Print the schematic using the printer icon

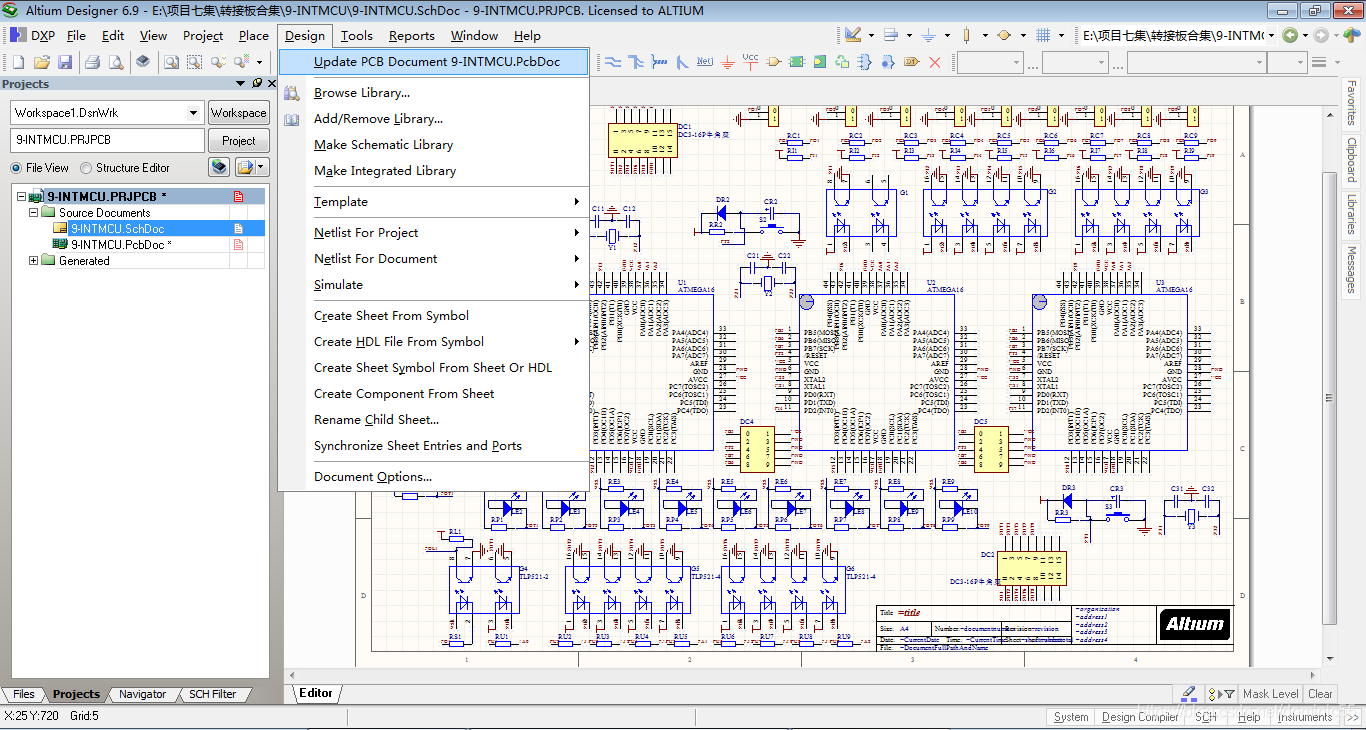pyautogui.click(x=92, y=62)
